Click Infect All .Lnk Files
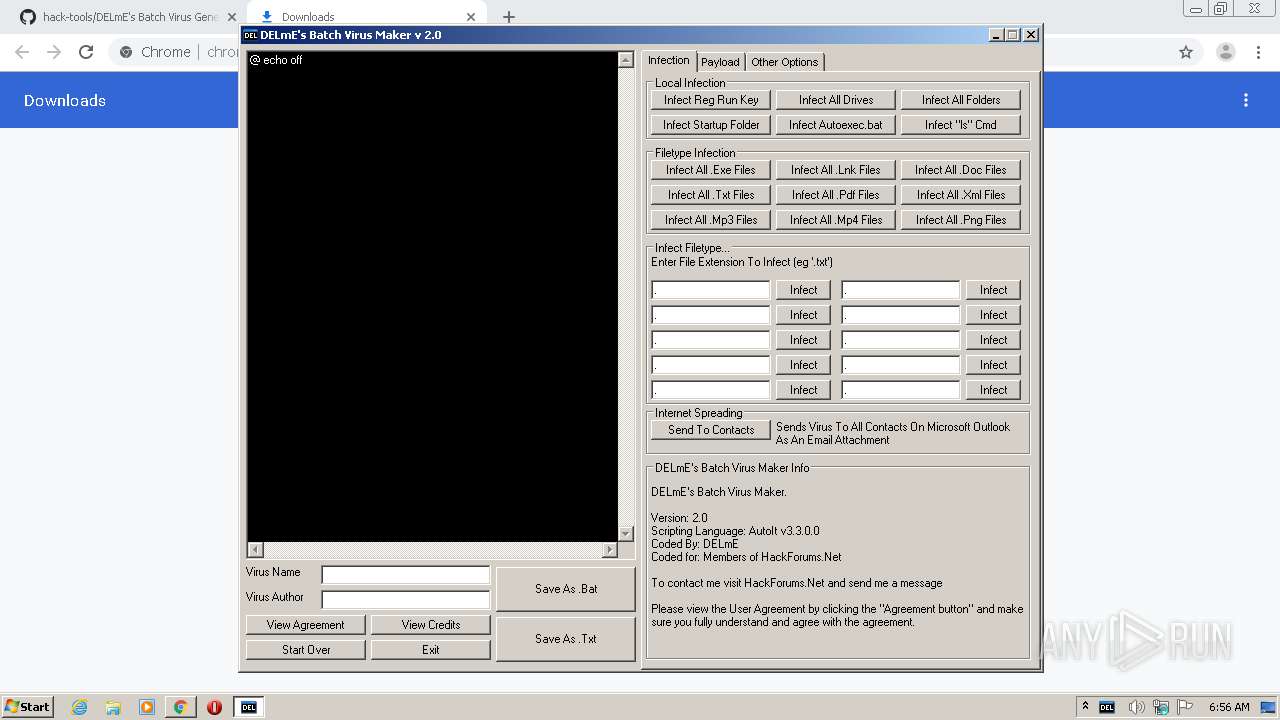Screen dimensions: 1280x720 coord(836,170)
